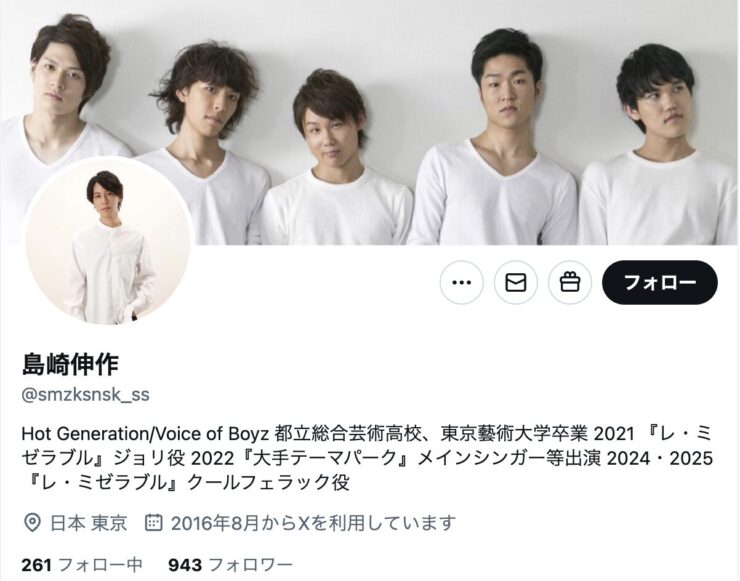Click the gift box icon
This screenshot has width=740, height=581.
pyautogui.click(x=570, y=282)
